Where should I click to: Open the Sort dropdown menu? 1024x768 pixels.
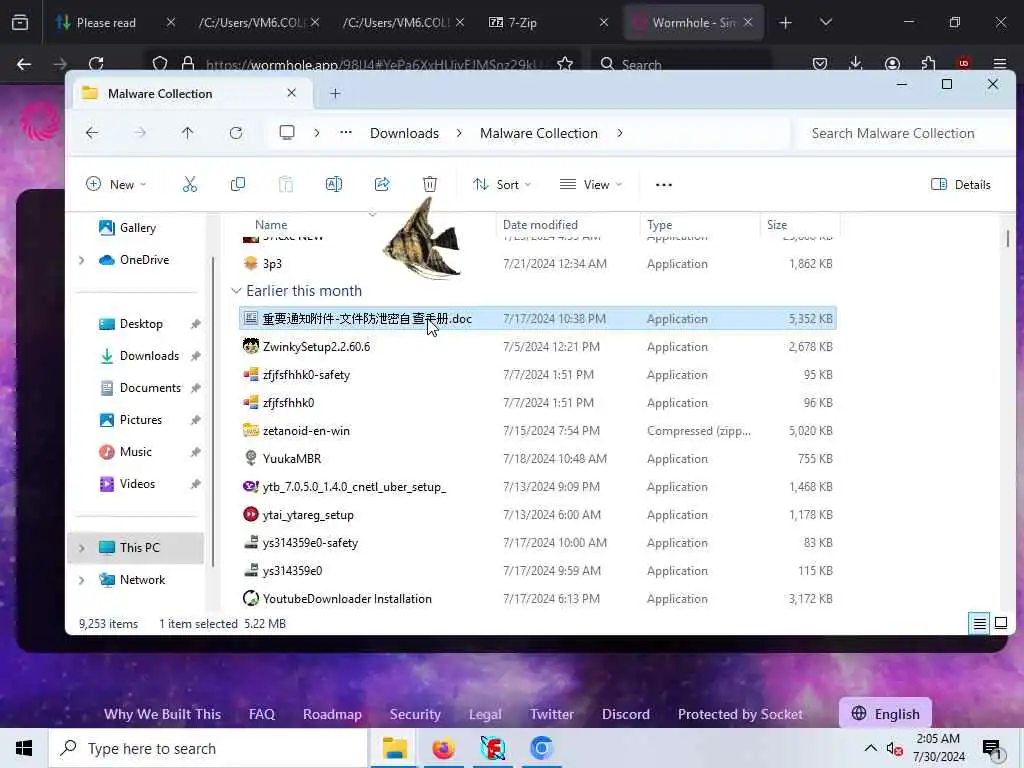click(502, 185)
